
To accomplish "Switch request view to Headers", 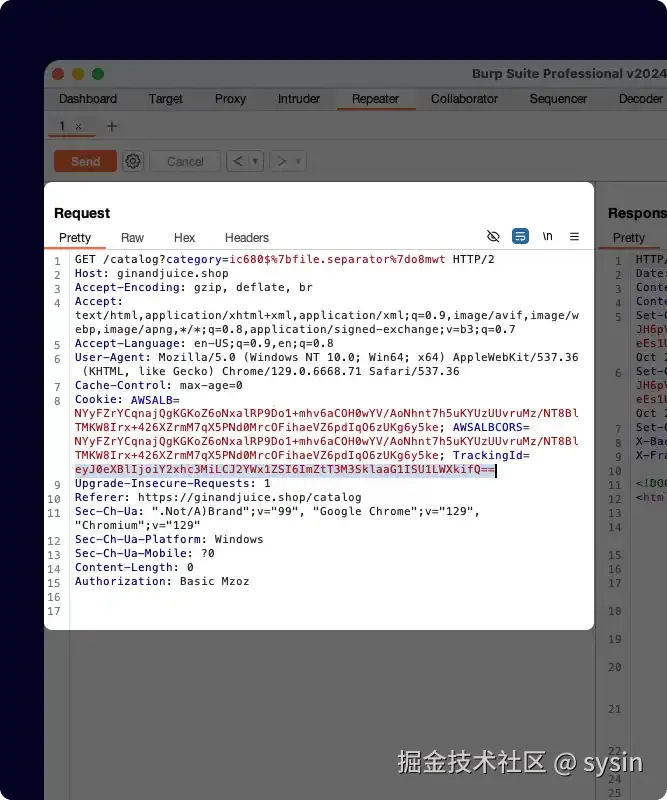I will 246,238.
